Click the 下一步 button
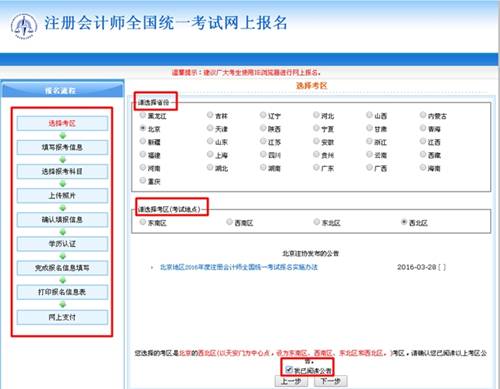500x389 pixels. pos(330,381)
